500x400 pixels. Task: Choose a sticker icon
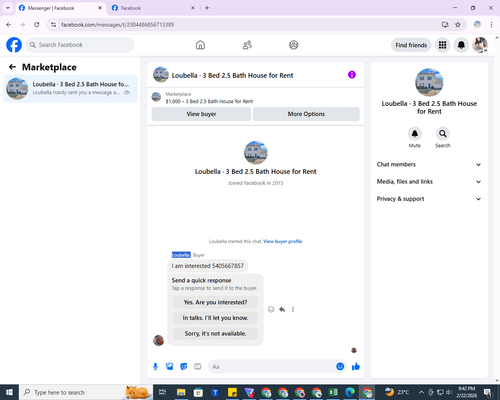click(184, 367)
